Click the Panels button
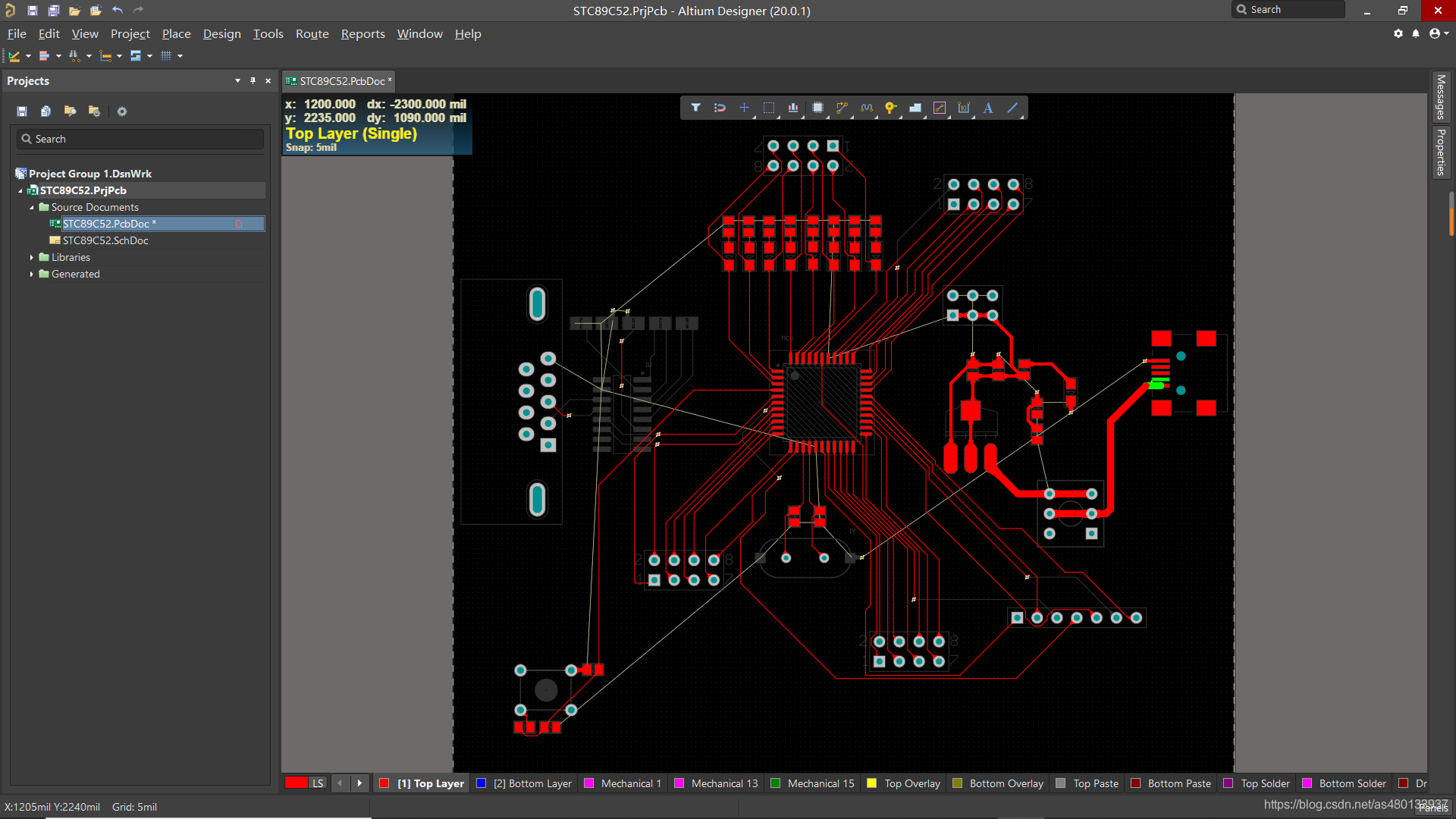Viewport: 1456px width, 819px height. [1432, 808]
